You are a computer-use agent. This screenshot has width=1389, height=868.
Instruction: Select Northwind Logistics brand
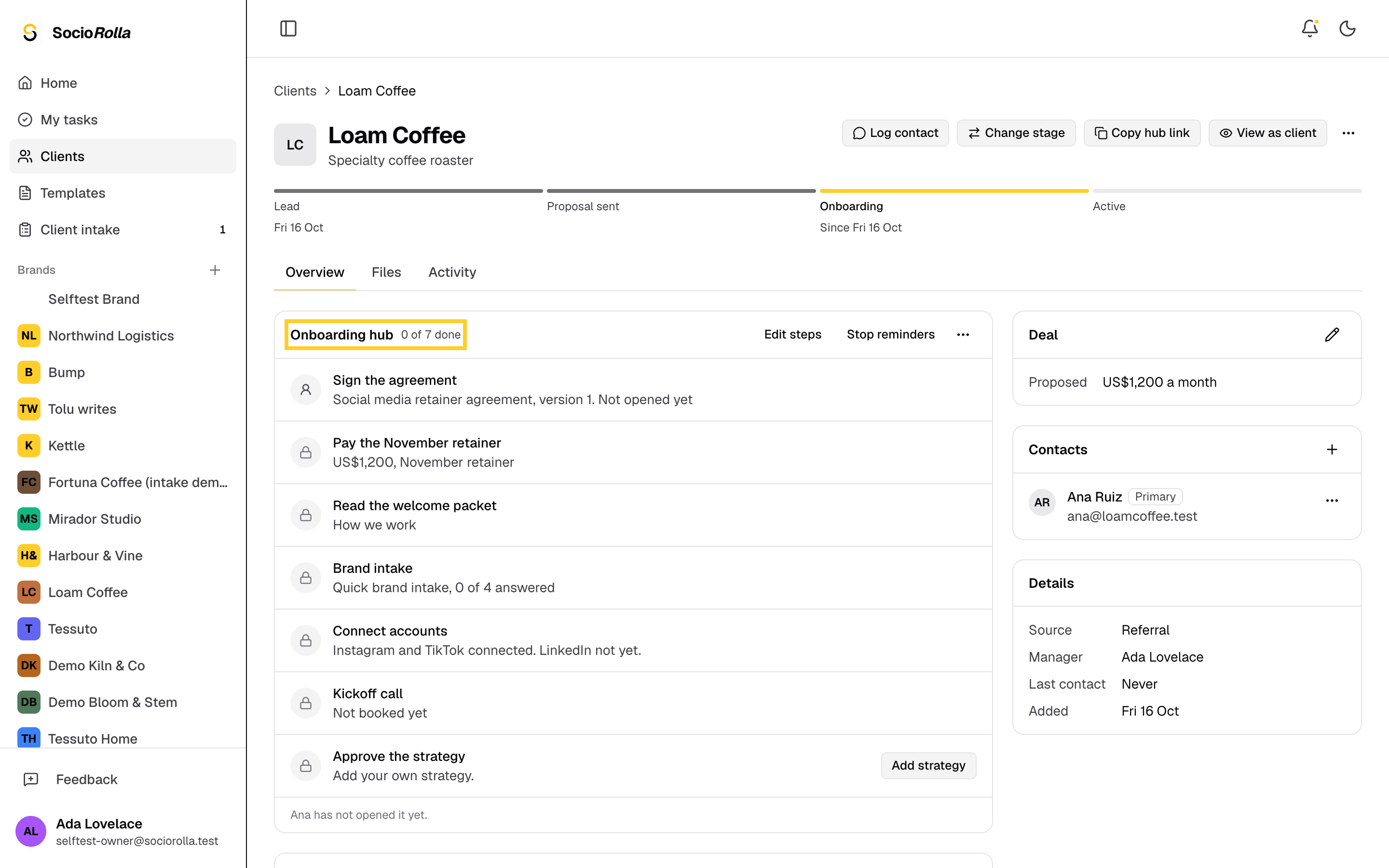point(123,335)
